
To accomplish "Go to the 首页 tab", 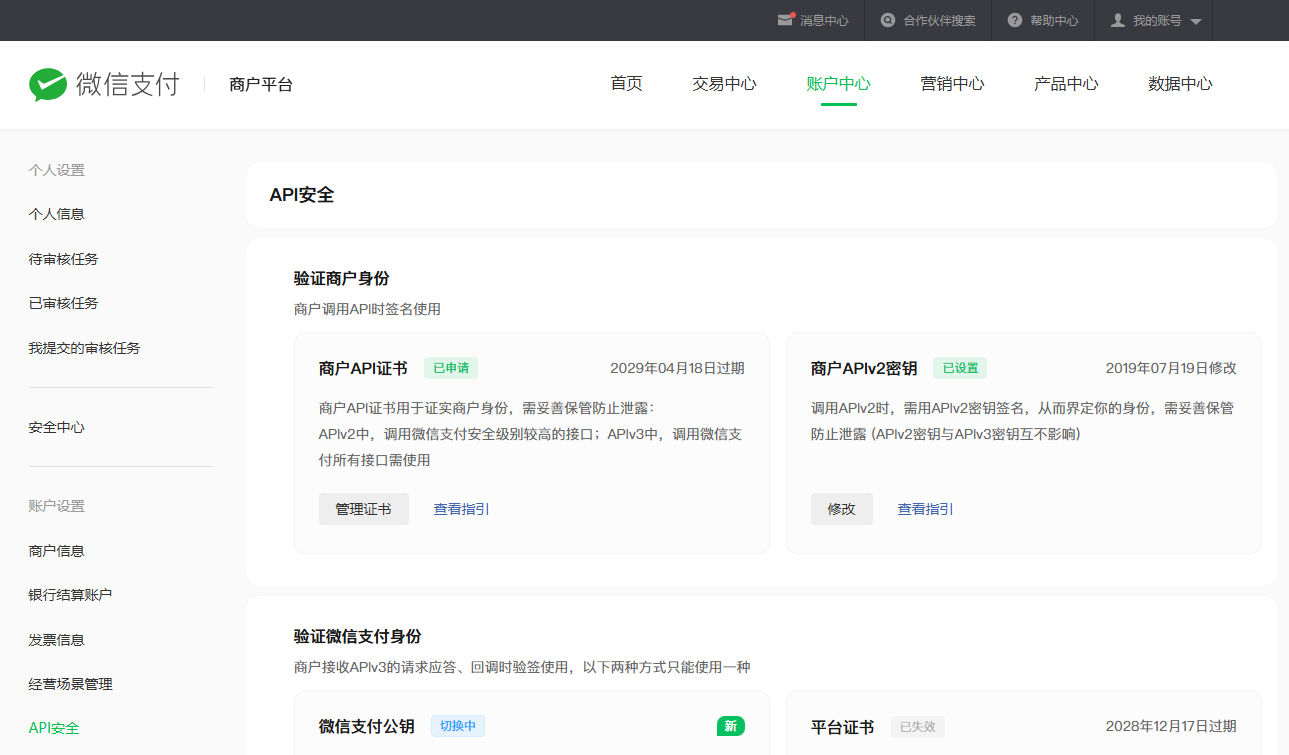I will click(x=627, y=84).
